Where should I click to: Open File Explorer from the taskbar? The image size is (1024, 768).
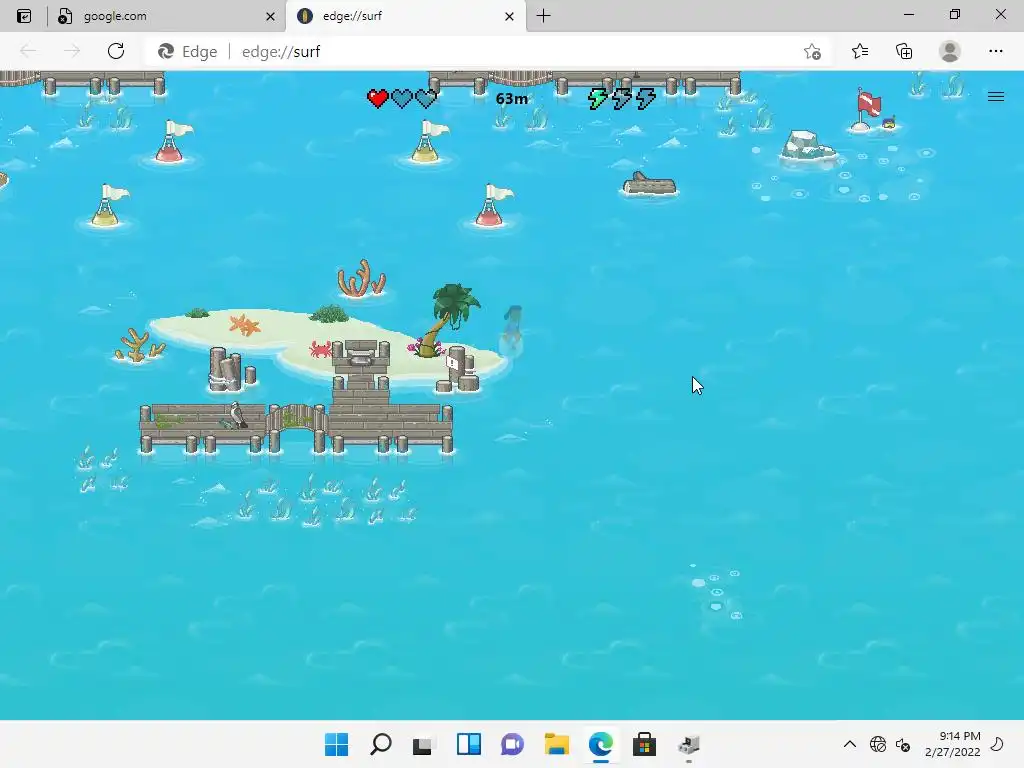tap(556, 744)
